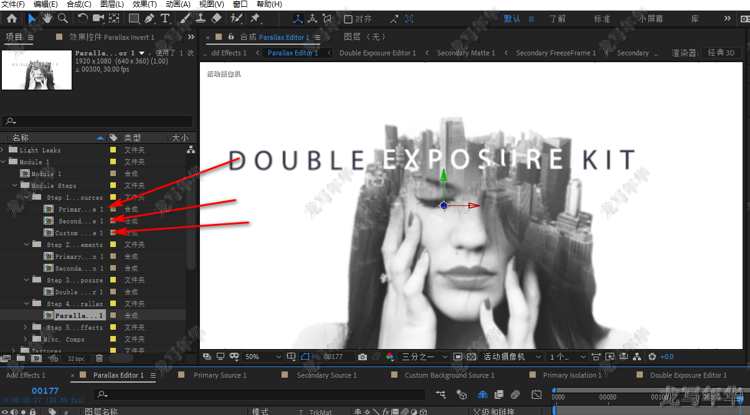Image resolution: width=750 pixels, height=415 pixels.
Task: Click the label swatch for Parallax comp row
Action: 113,316
